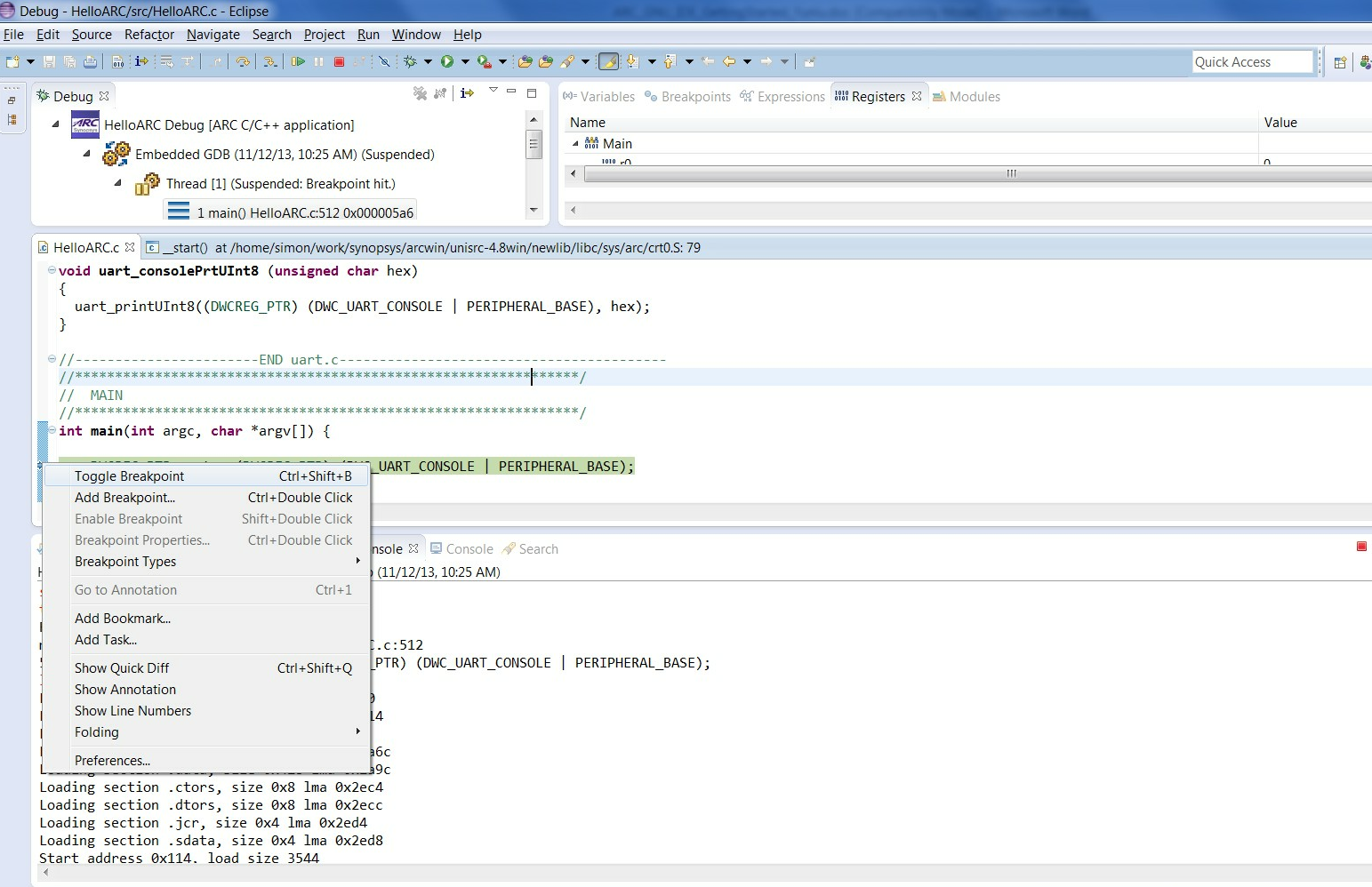
Task: Click the Save icon in toolbar
Action: 49,61
